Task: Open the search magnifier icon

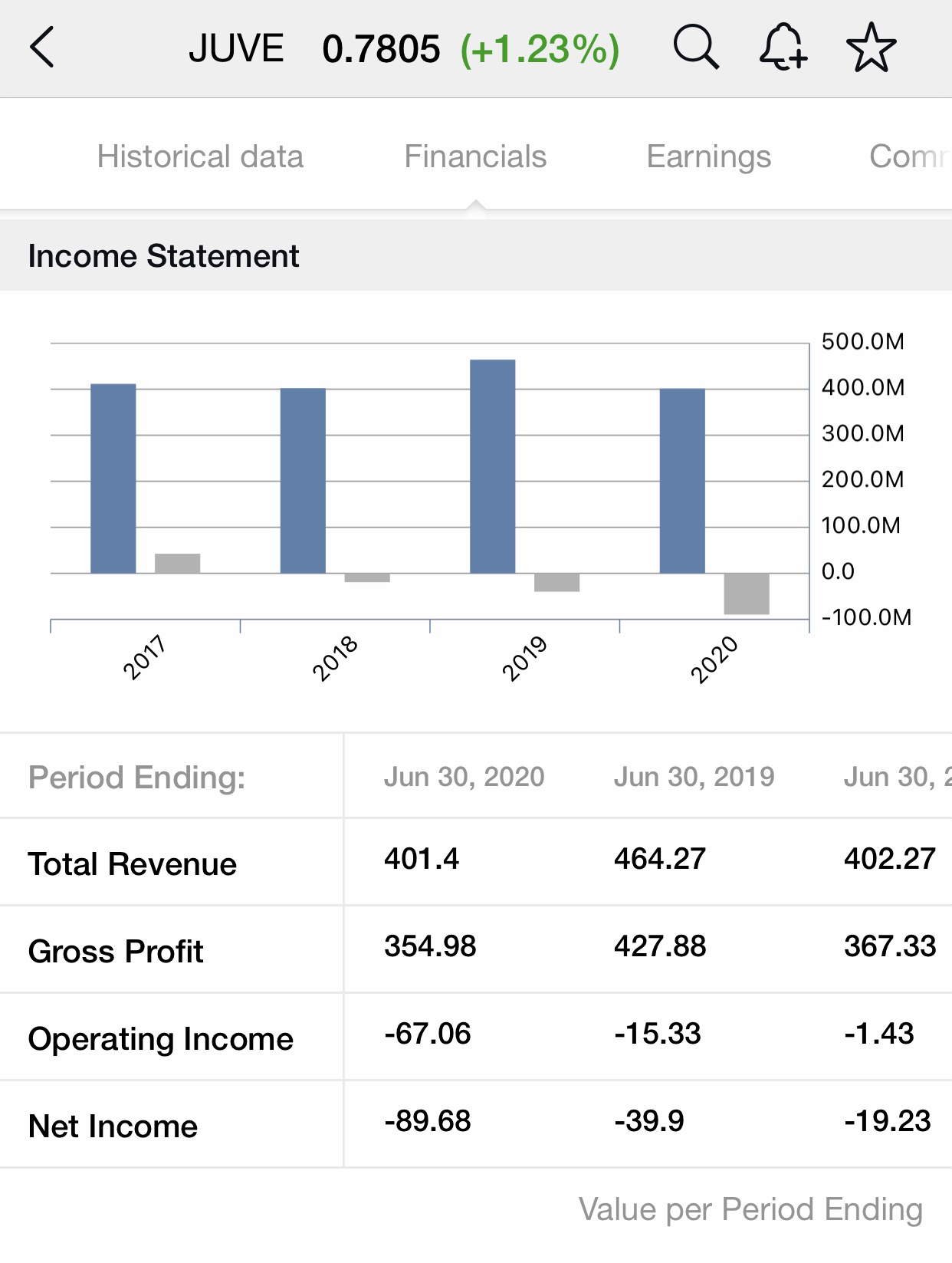Action: 695,48
